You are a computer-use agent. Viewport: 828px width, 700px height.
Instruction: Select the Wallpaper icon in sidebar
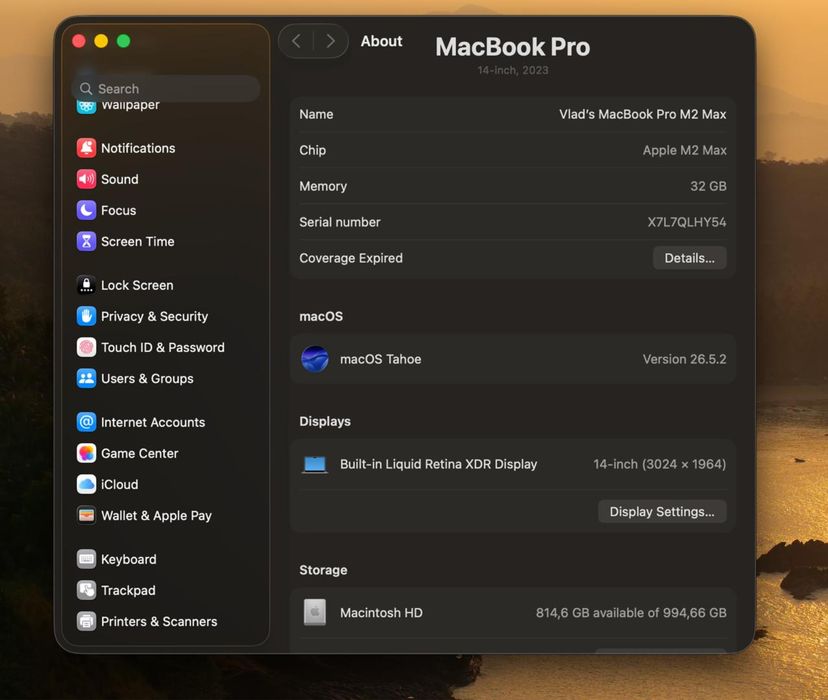(x=86, y=107)
